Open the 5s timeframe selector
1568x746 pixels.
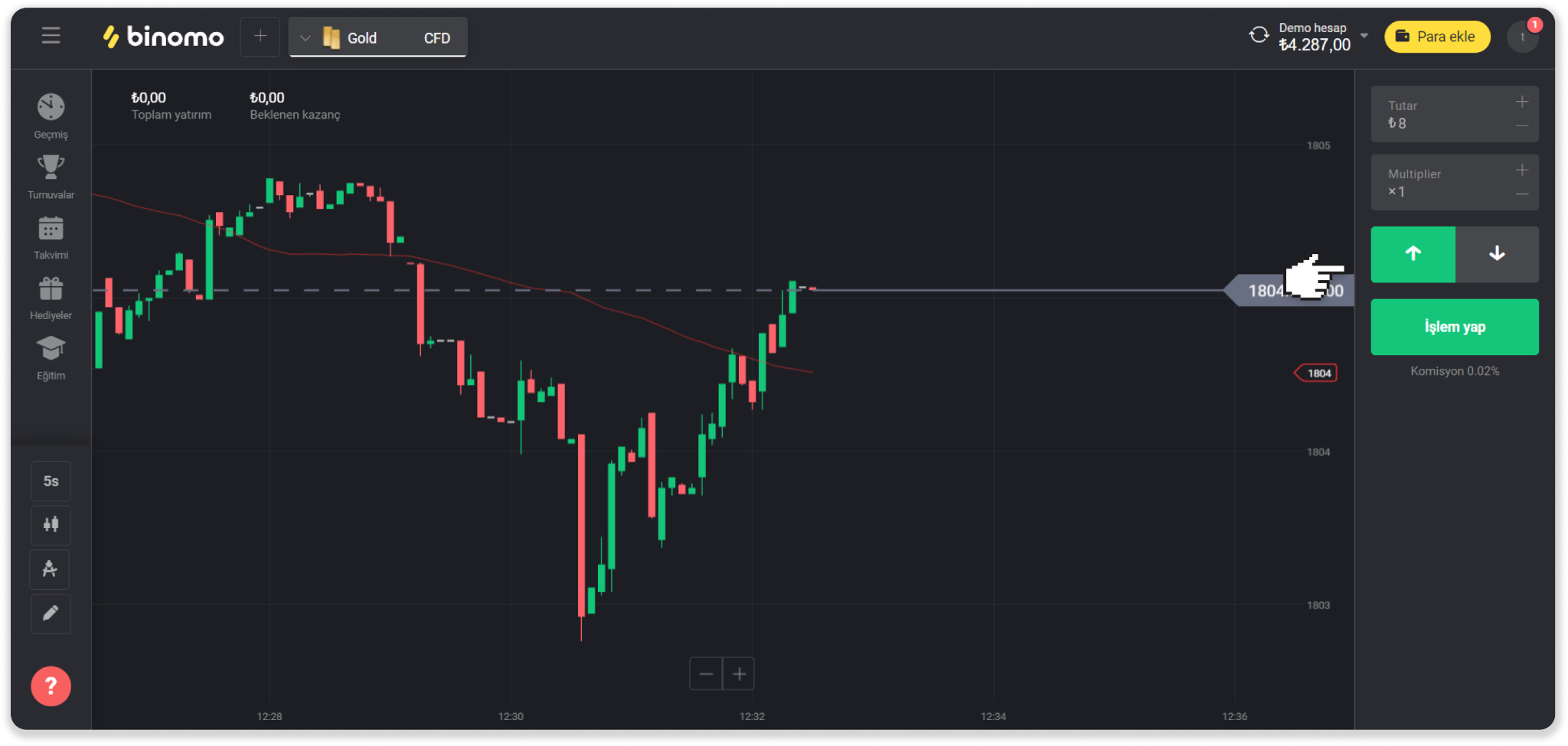pos(51,481)
